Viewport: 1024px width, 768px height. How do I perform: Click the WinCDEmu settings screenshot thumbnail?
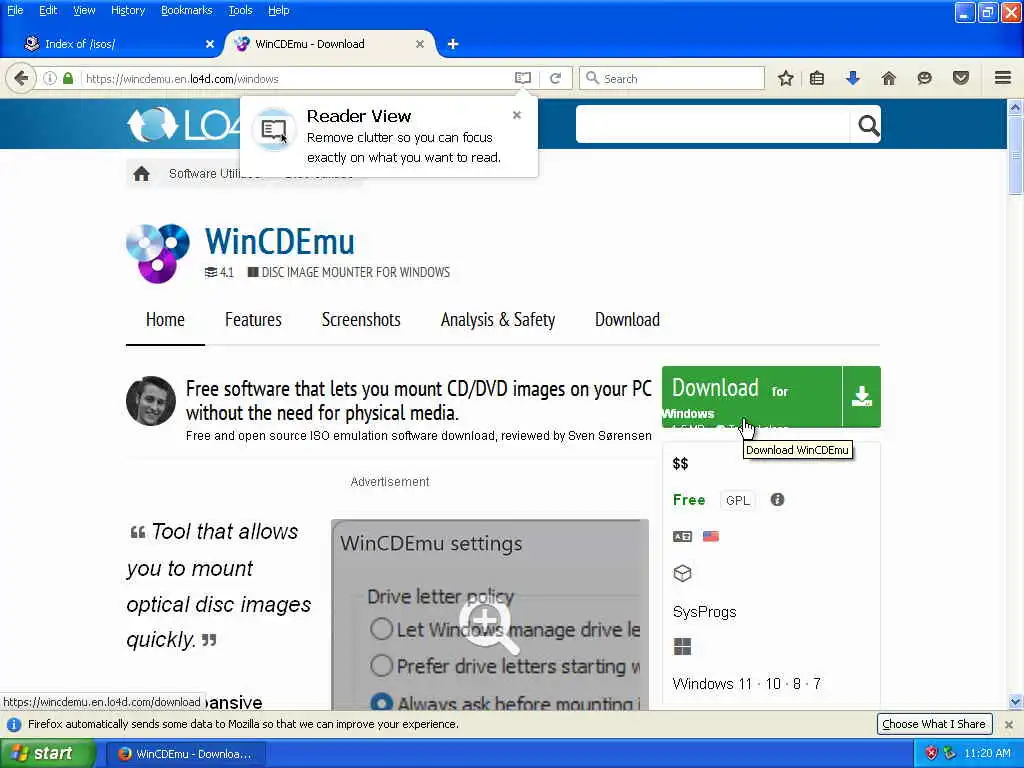point(490,615)
